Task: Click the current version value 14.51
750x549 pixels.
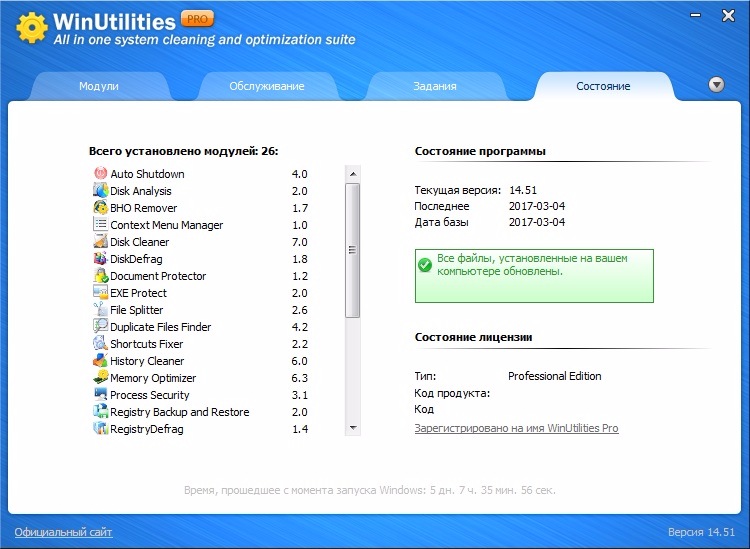Action: (x=523, y=190)
